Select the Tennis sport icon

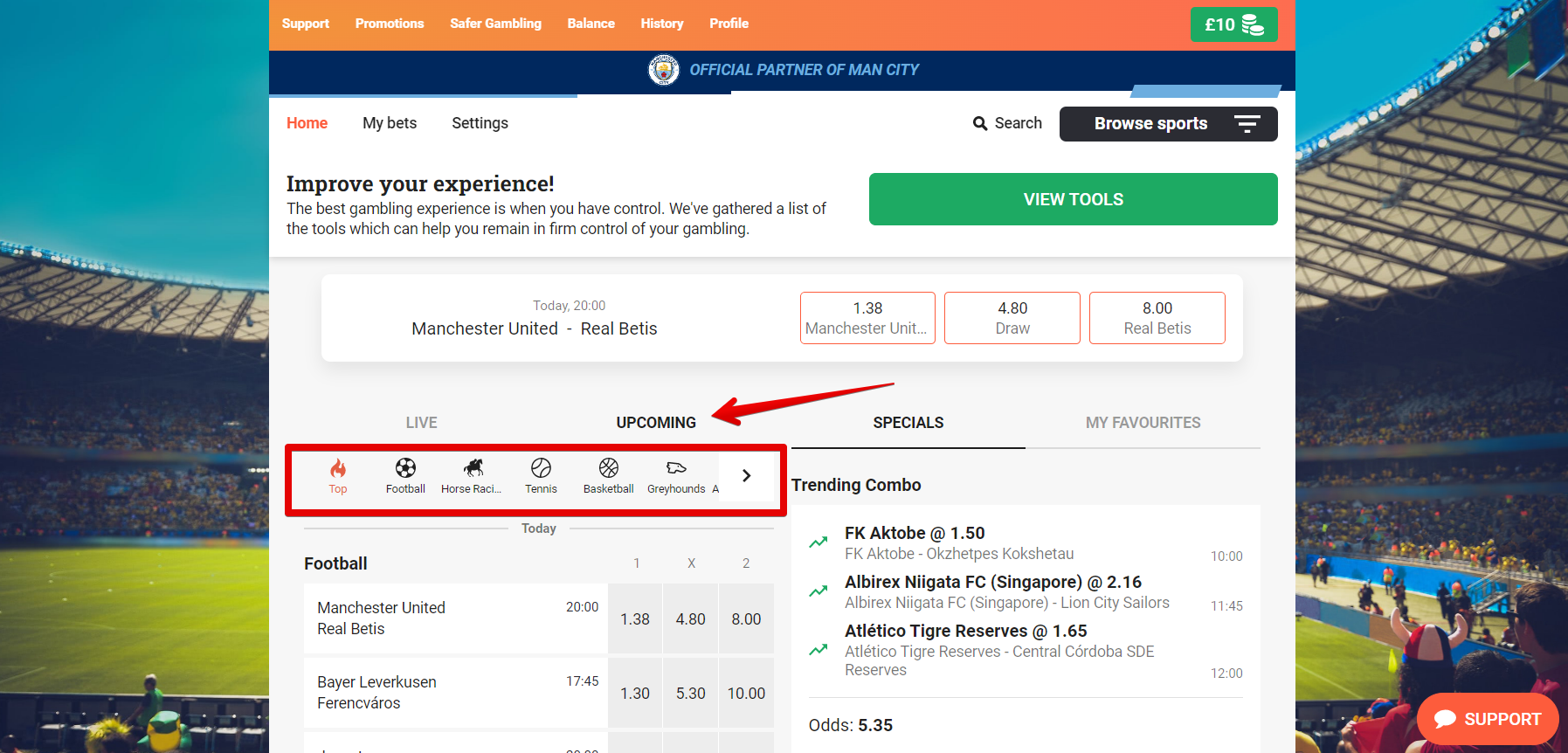tap(541, 468)
